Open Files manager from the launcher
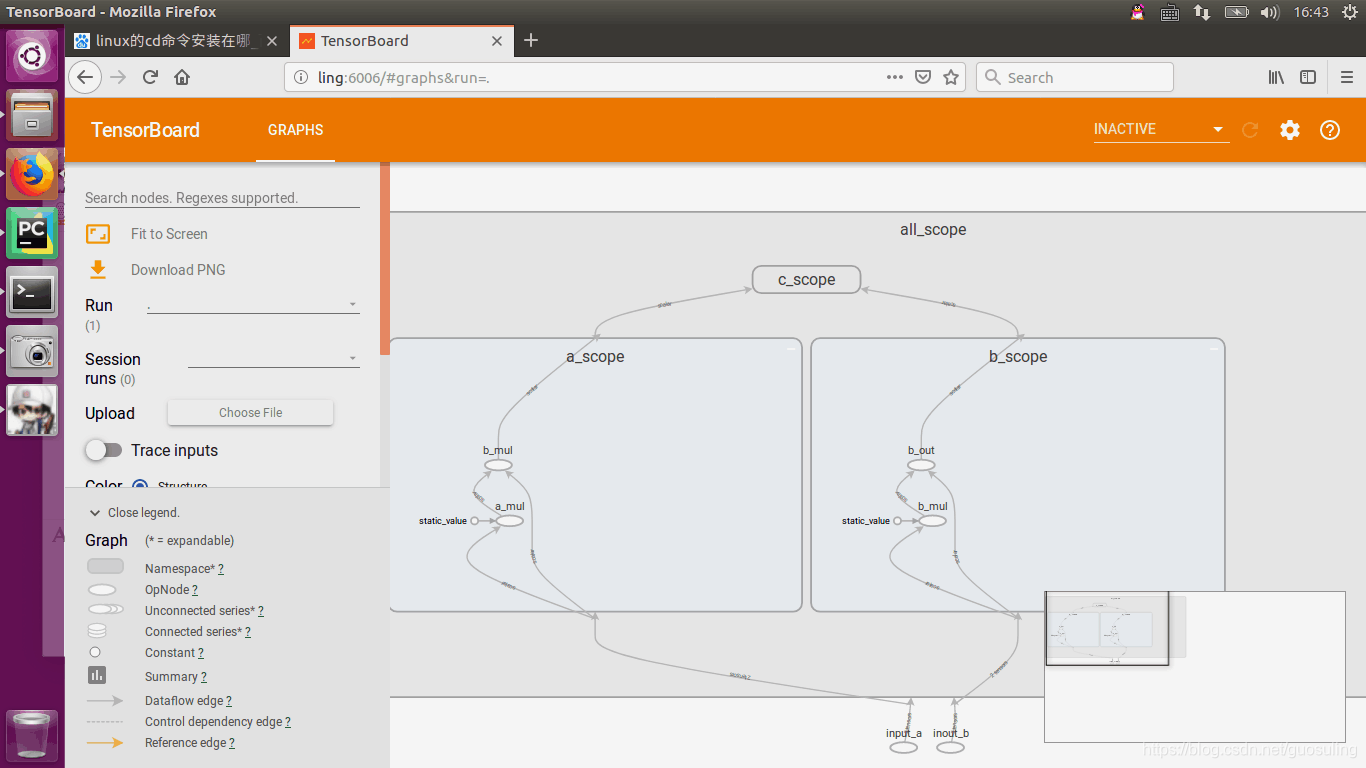1366x768 pixels. tap(32, 115)
